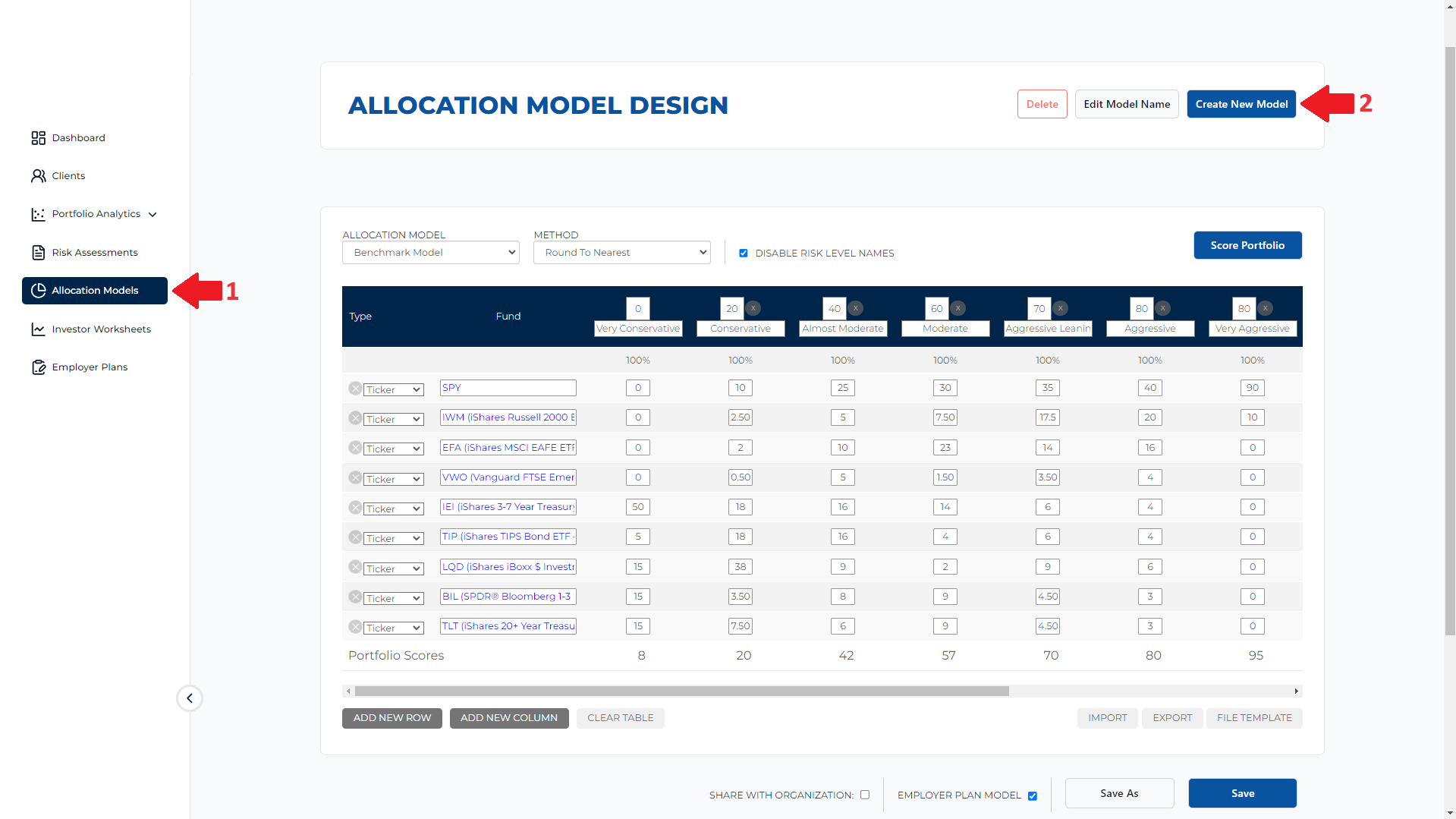Open the Allocation Model dropdown
The width and height of the screenshot is (1456, 819).
click(430, 253)
